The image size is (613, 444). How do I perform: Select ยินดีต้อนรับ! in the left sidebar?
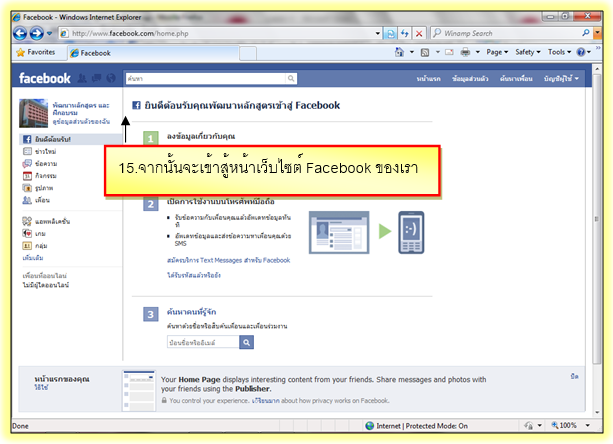tap(70, 139)
